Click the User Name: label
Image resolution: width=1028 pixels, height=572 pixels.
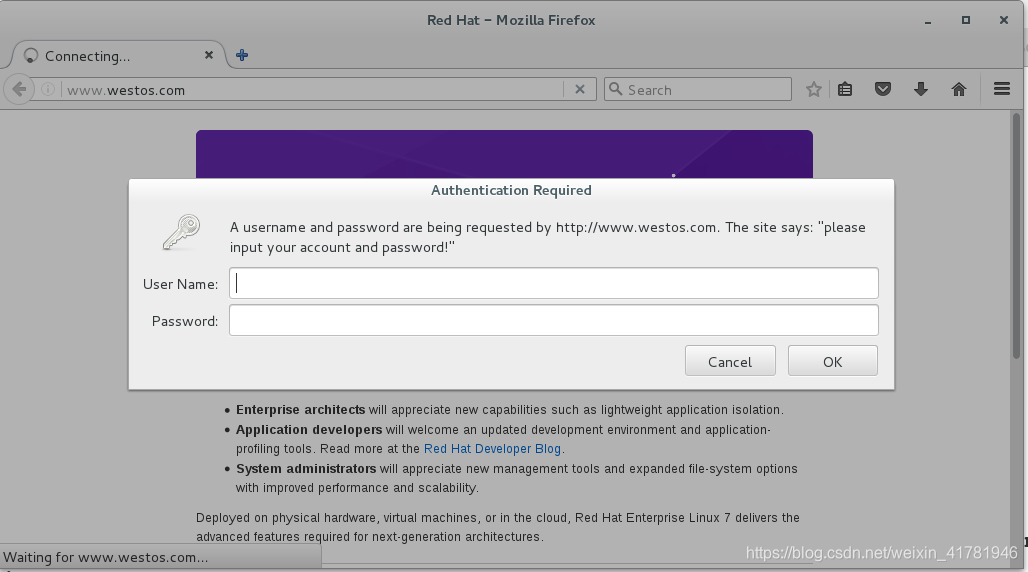[x=180, y=284]
